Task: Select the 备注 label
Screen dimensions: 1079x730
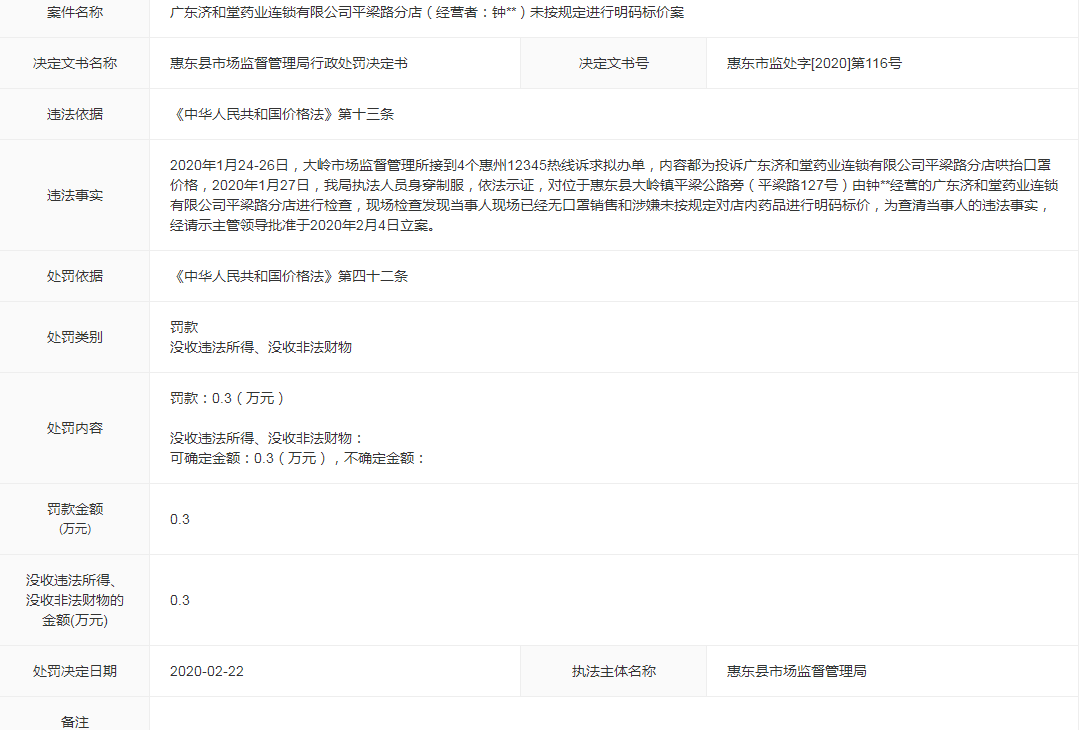Action: click(74, 722)
